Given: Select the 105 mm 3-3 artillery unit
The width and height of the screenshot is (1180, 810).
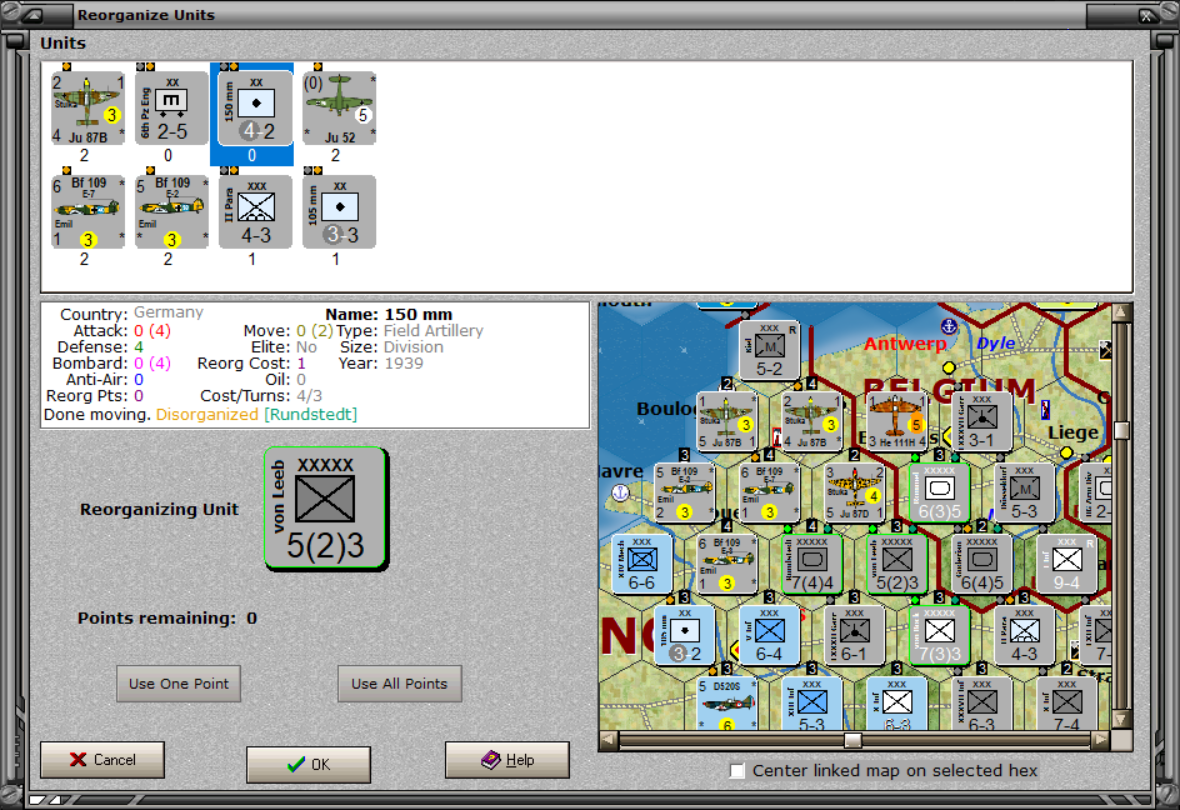Looking at the screenshot, I should click(x=339, y=212).
